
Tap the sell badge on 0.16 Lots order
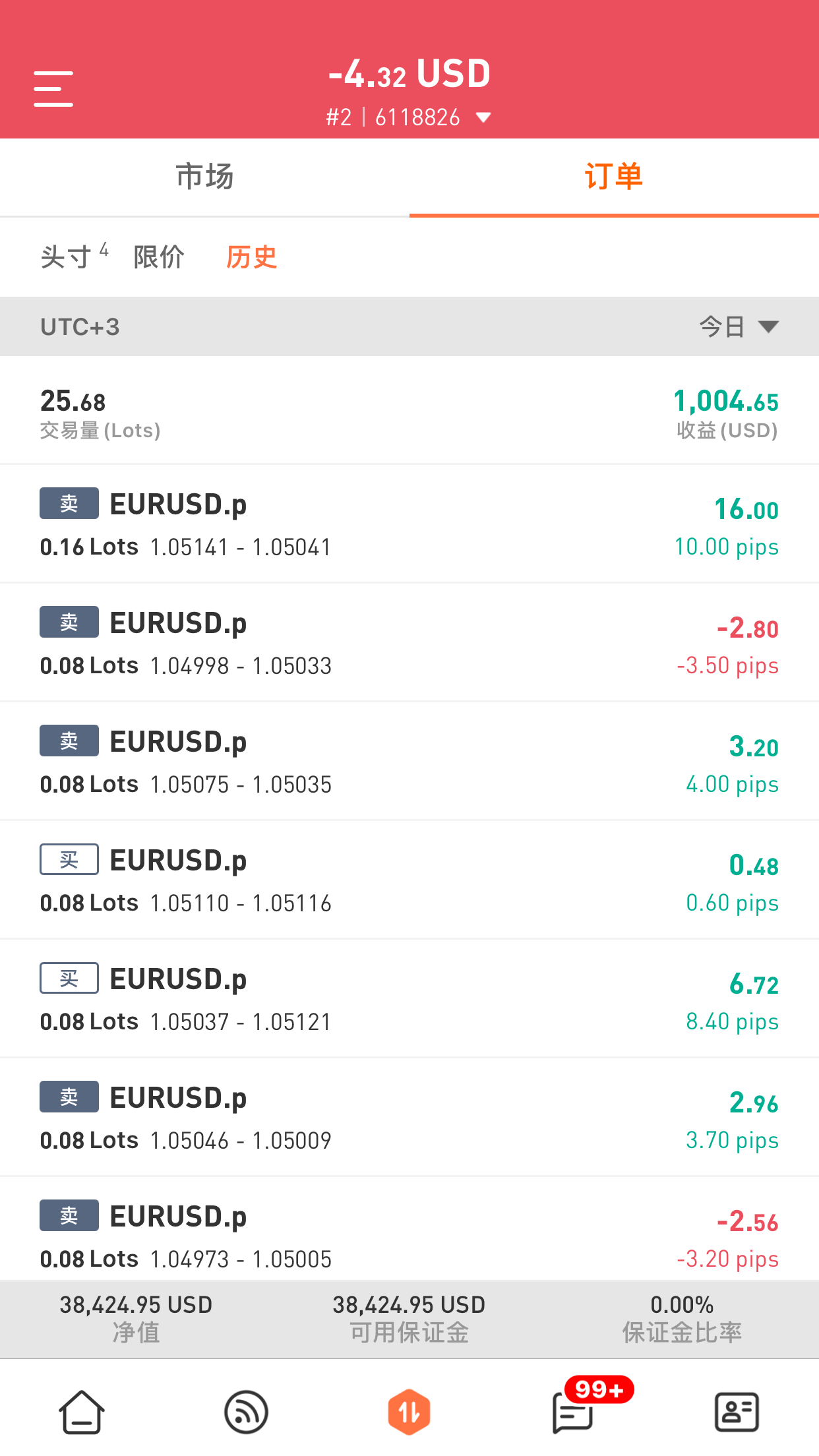[69, 504]
